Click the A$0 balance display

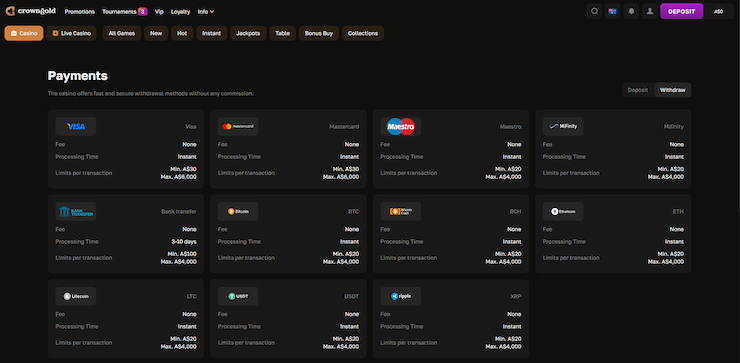tap(718, 11)
